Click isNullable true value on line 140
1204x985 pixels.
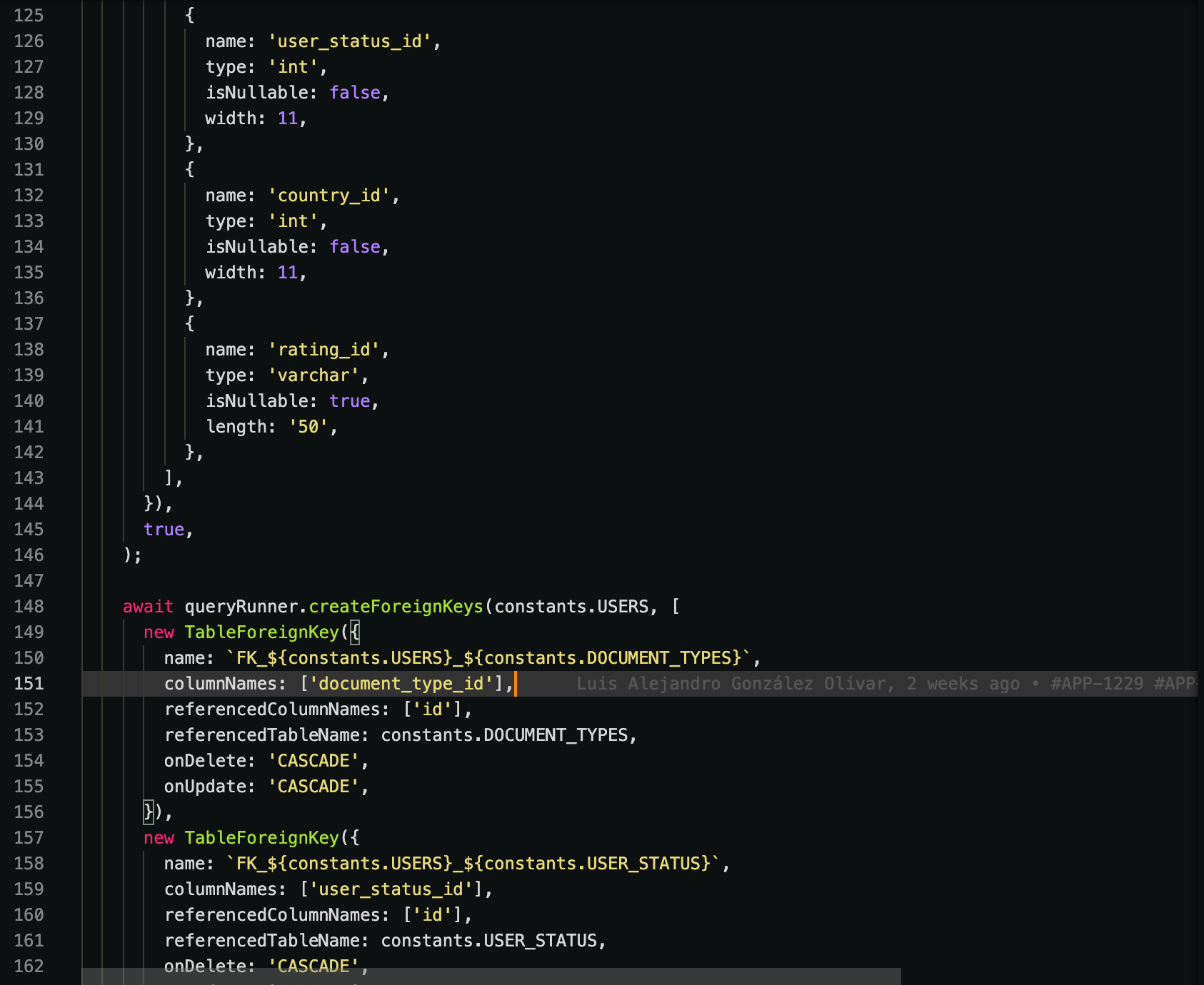350,401
